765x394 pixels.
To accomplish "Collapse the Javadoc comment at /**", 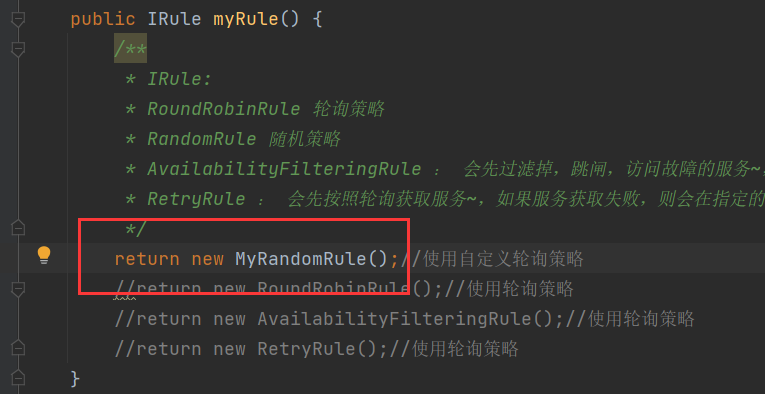I will [18, 49].
